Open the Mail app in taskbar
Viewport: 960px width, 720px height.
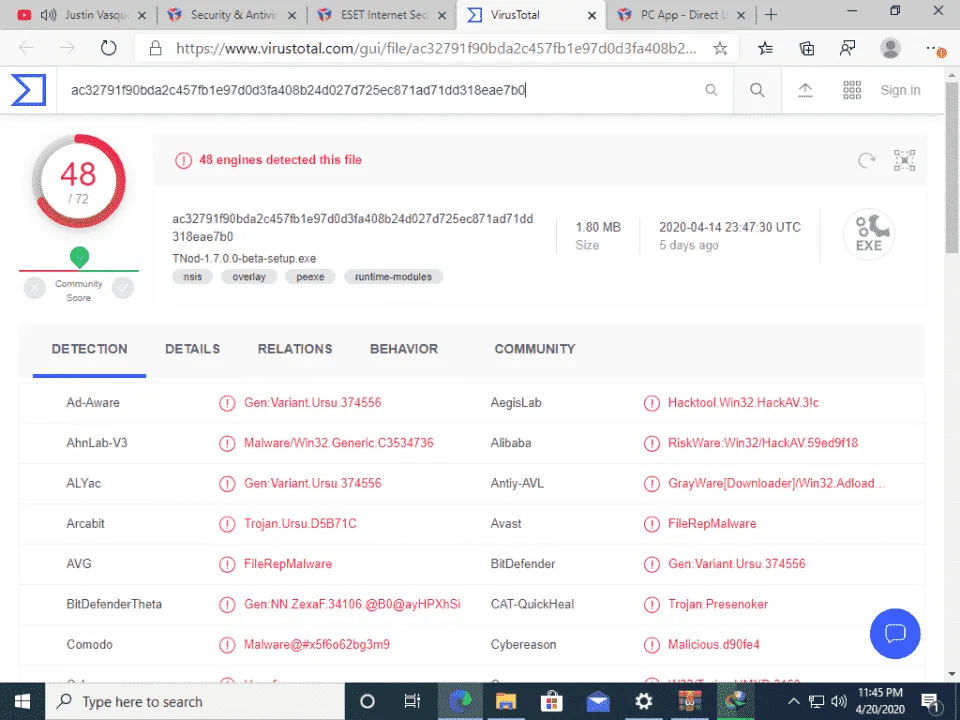(x=598, y=702)
